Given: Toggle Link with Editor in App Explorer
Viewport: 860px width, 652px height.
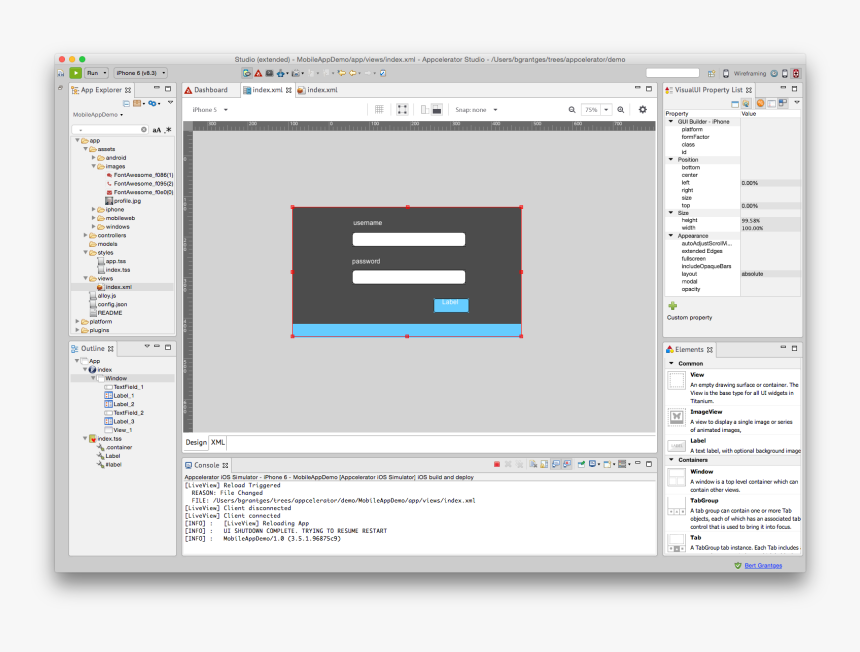Looking at the screenshot, I should [x=152, y=103].
